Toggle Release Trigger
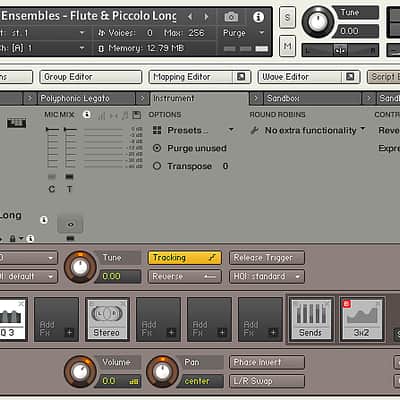 point(267,258)
